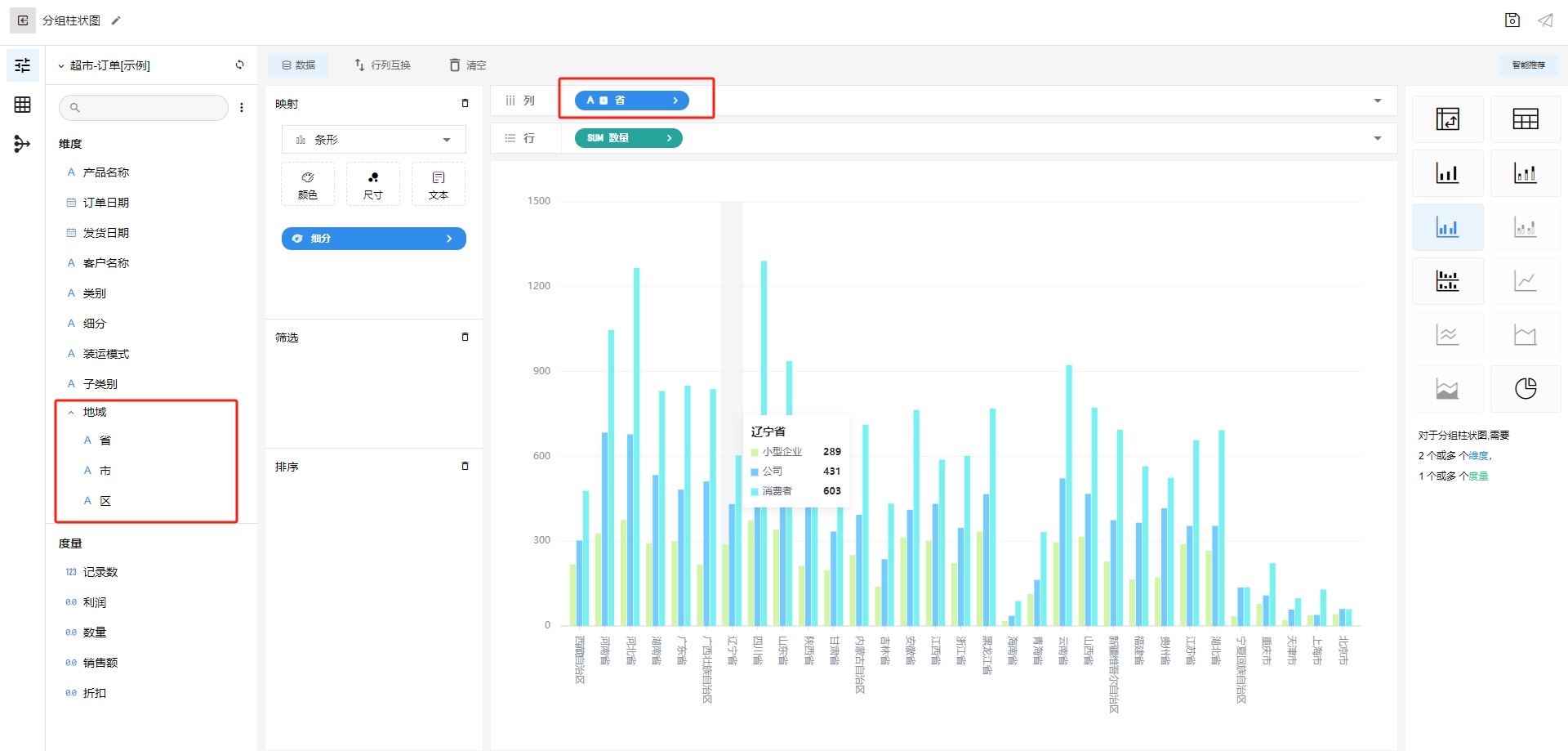Image resolution: width=1568 pixels, height=751 pixels.
Task: Clear the 排序 section with trash icon
Action: (x=465, y=466)
